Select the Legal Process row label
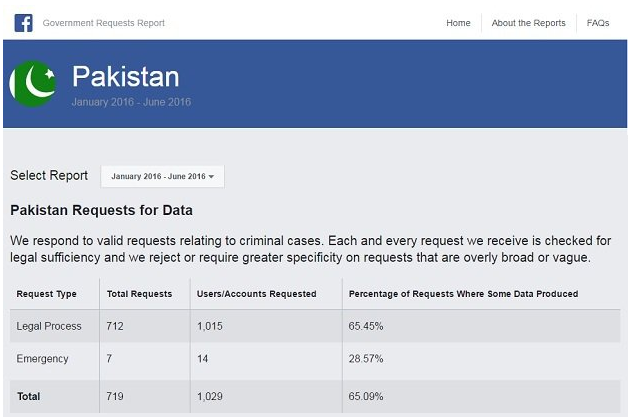 point(49,326)
